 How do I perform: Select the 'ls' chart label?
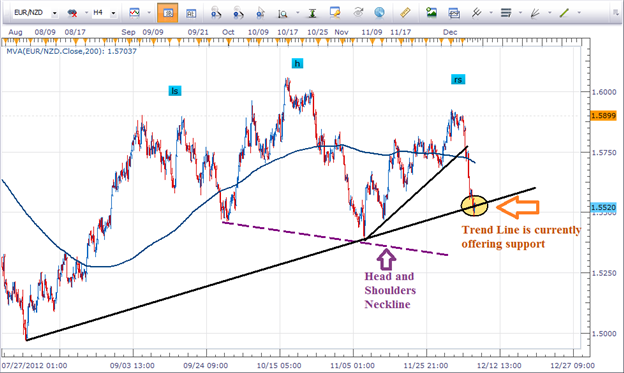point(175,91)
